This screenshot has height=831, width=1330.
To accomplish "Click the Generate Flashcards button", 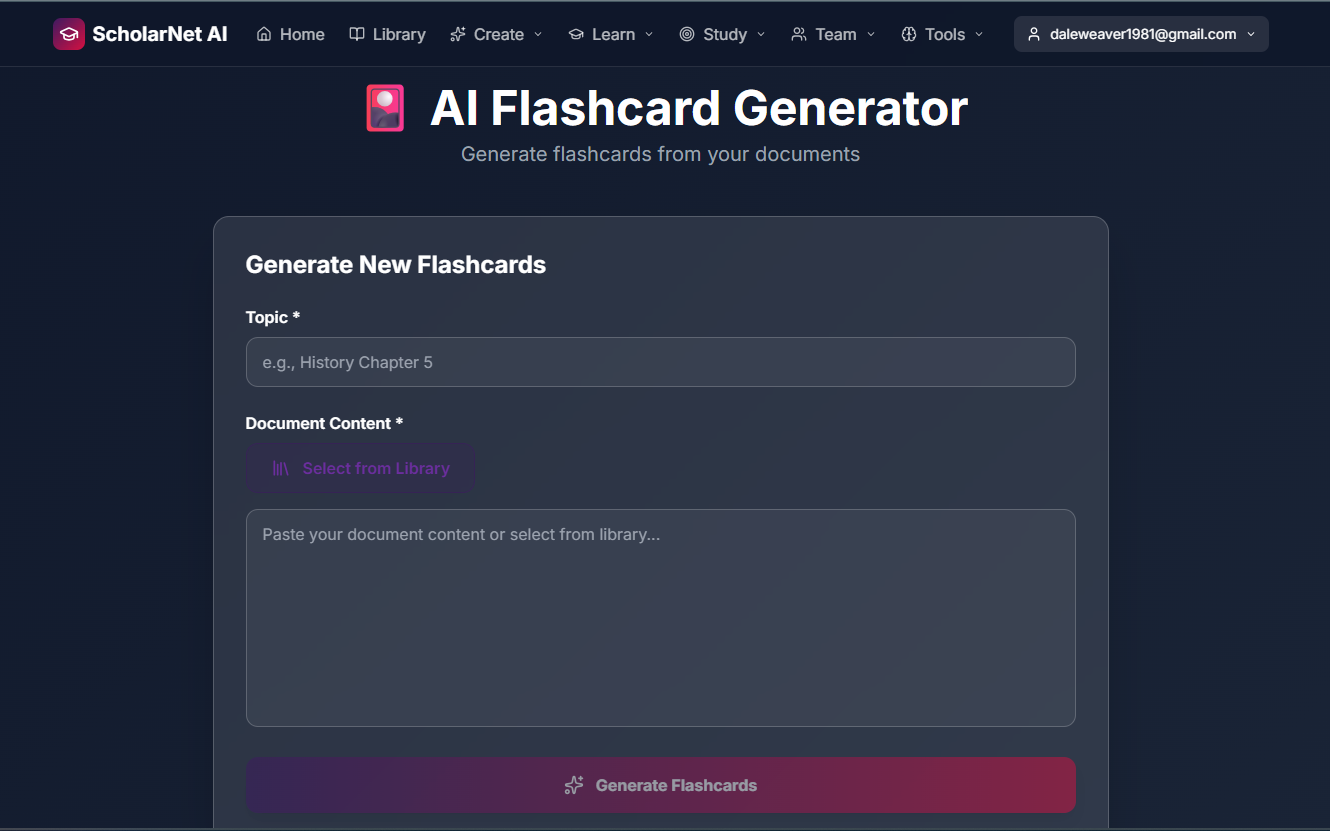I will point(660,785).
